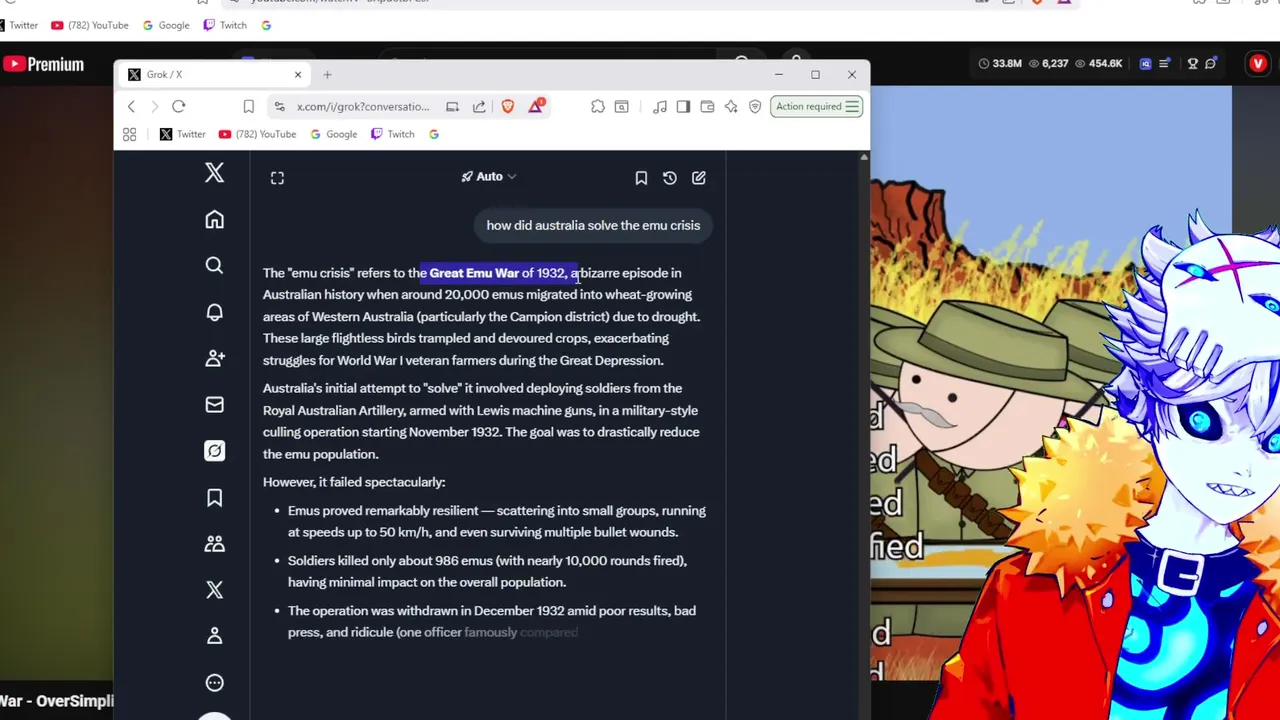The width and height of the screenshot is (1280, 720).
Task: Open Twitter bookmark in background browser window
Action: click(x=19, y=25)
